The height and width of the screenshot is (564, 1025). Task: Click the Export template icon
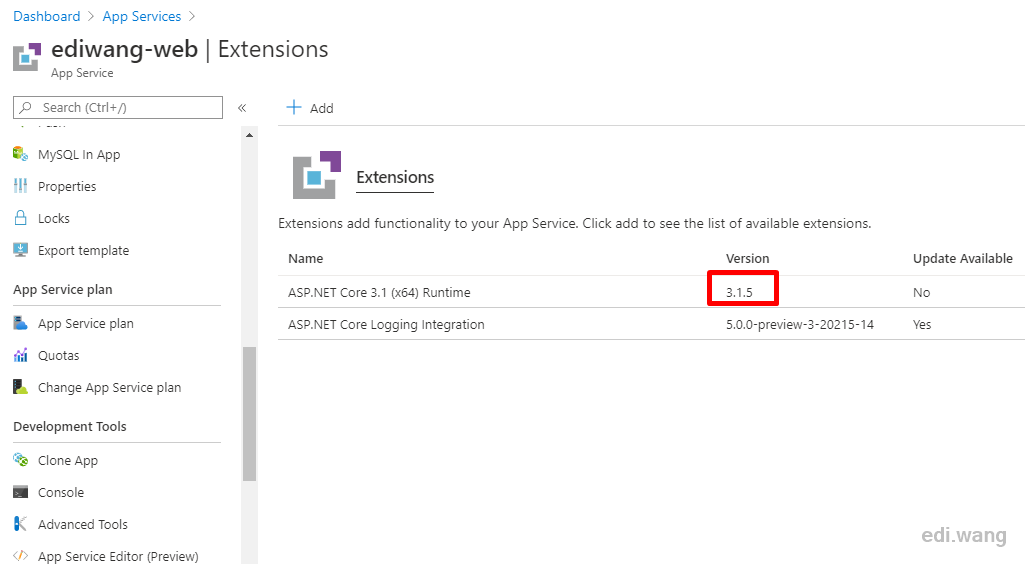coord(20,250)
